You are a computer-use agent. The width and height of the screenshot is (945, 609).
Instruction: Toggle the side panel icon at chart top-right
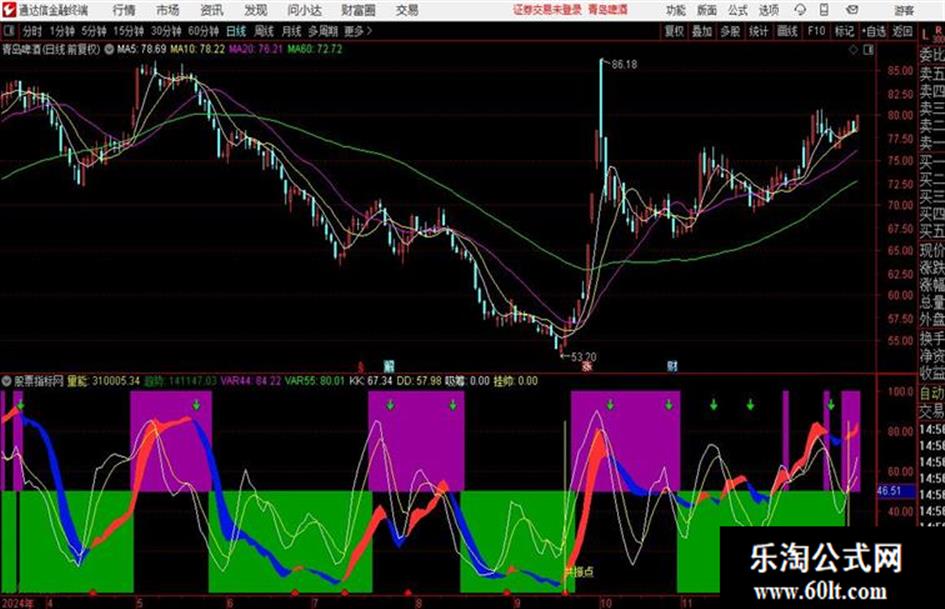click(x=868, y=50)
